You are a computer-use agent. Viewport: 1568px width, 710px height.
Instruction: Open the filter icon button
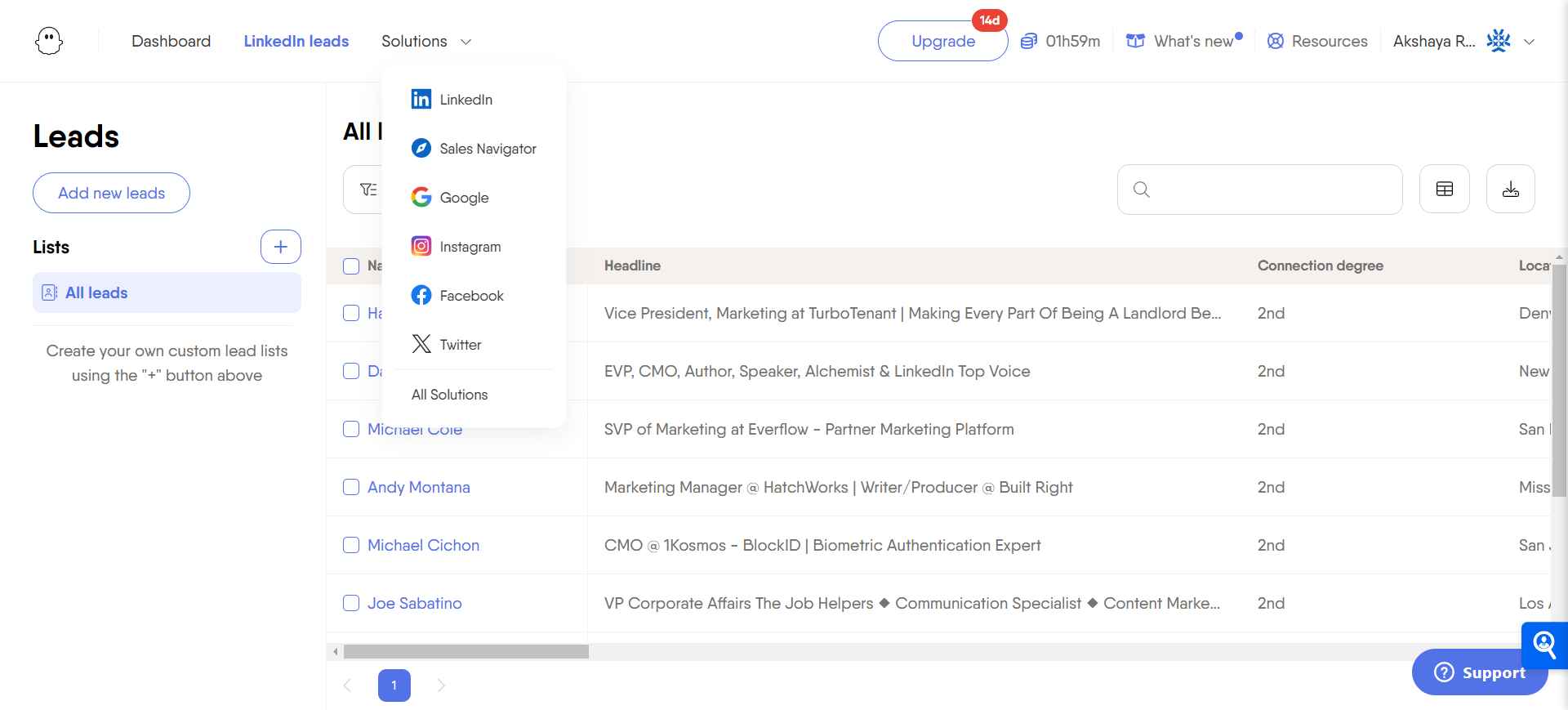(x=368, y=190)
